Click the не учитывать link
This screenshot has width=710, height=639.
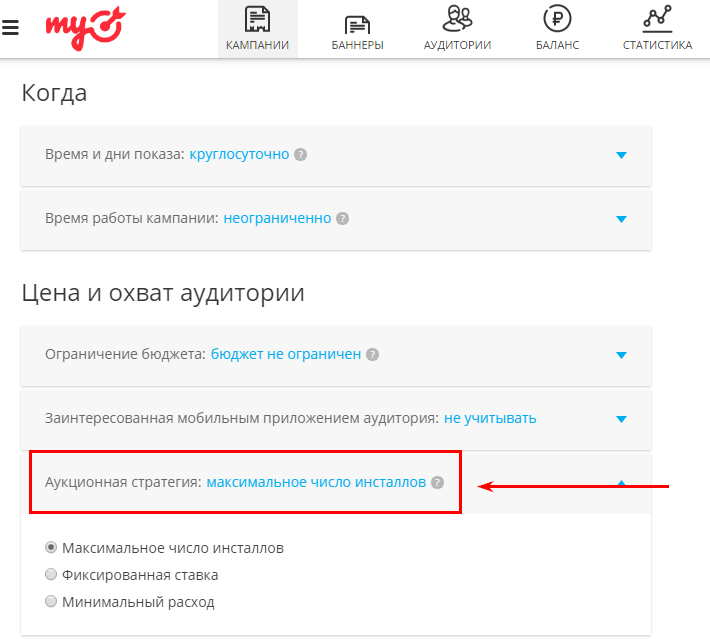490,418
